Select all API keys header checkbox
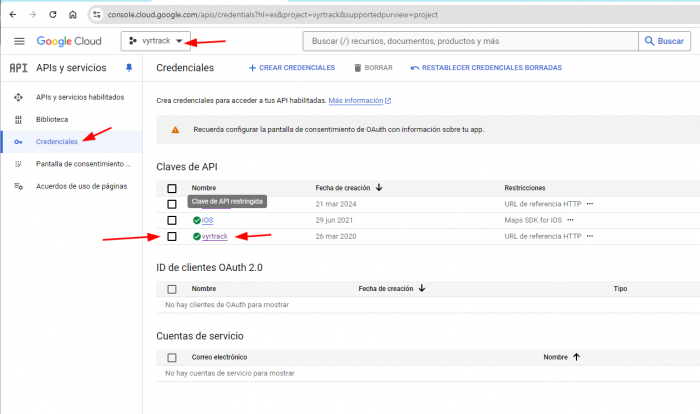The image size is (700, 414). [x=172, y=188]
